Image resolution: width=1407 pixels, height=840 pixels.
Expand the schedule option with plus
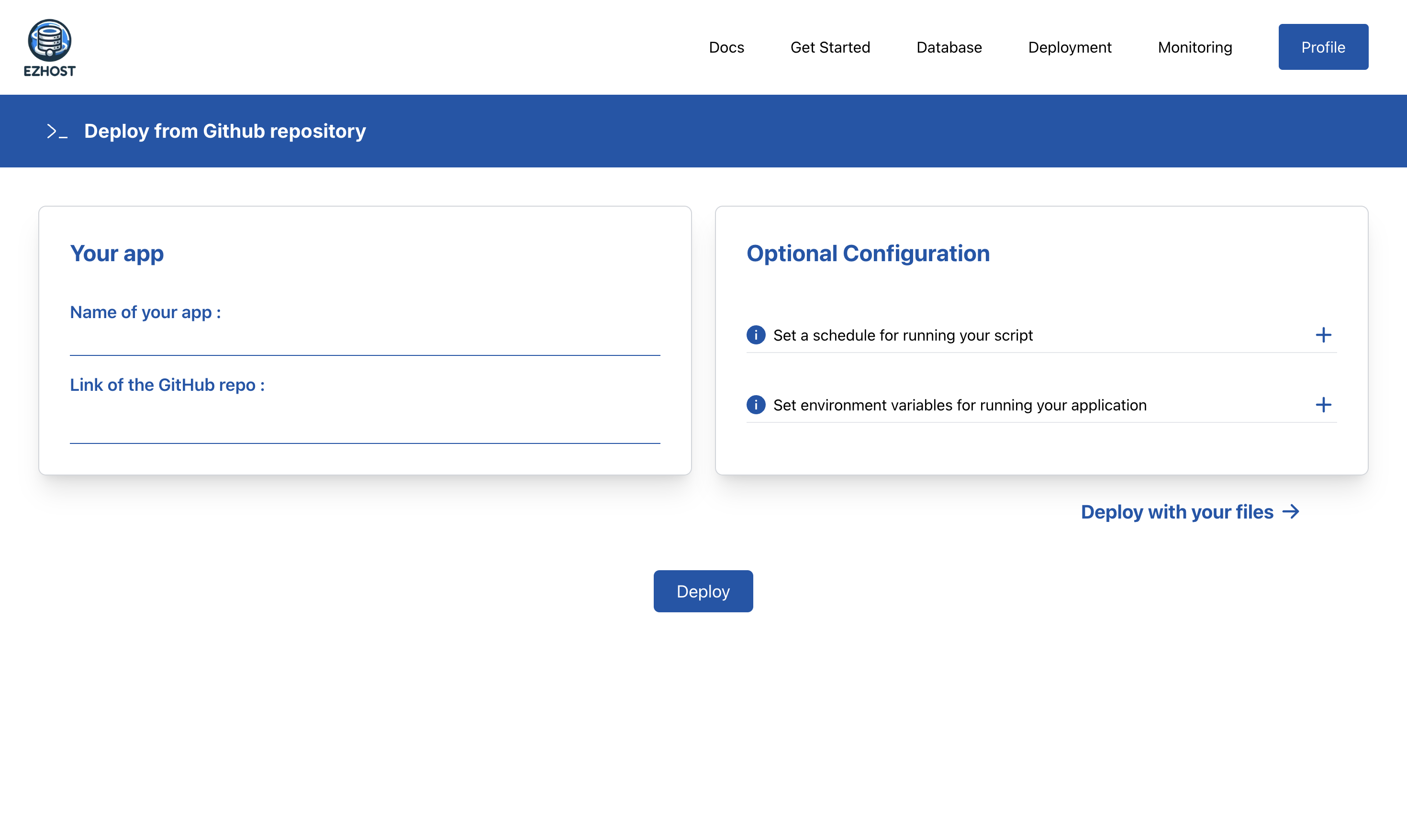[1323, 335]
